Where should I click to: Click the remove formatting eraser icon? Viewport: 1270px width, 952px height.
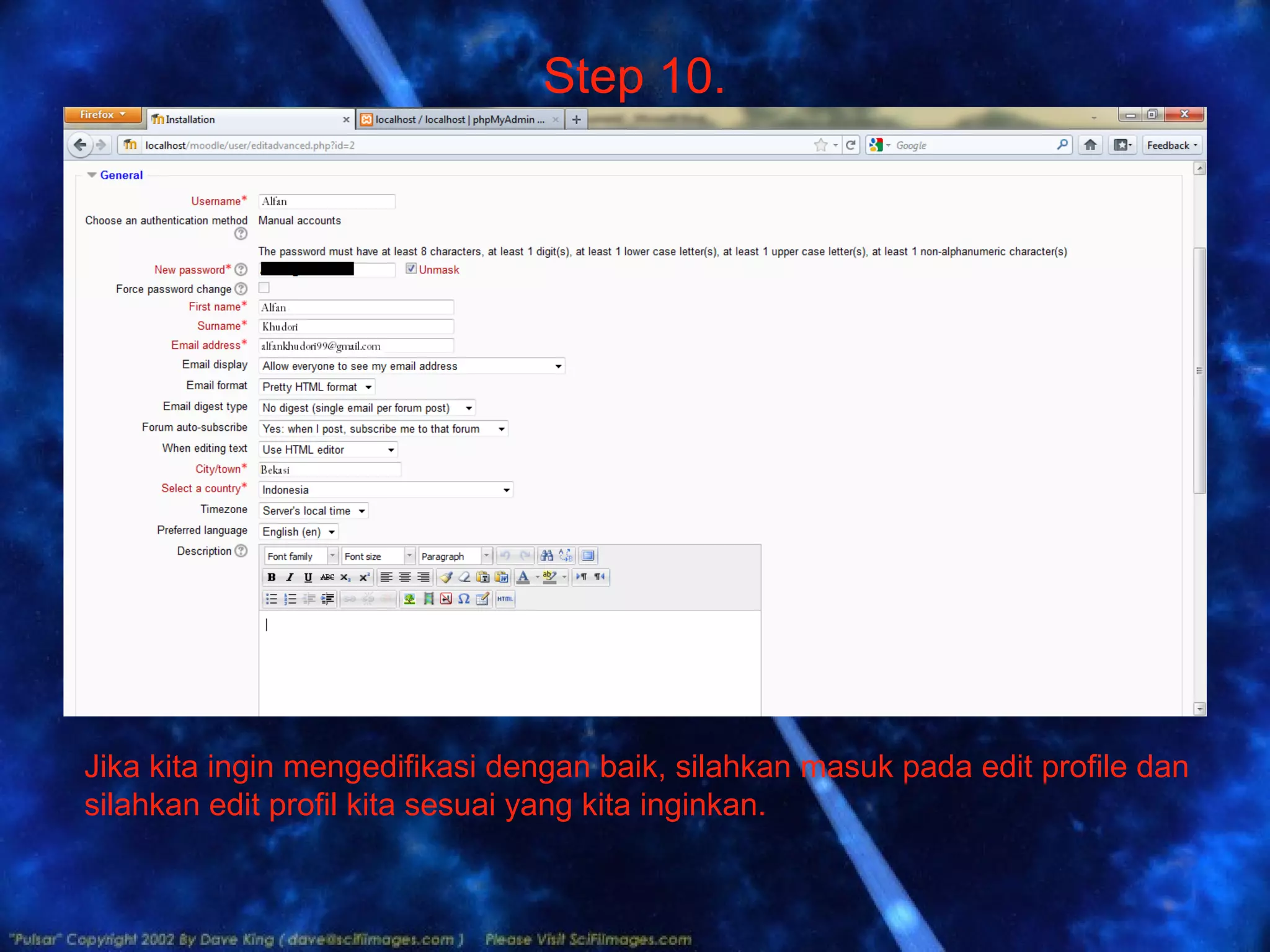tap(464, 577)
